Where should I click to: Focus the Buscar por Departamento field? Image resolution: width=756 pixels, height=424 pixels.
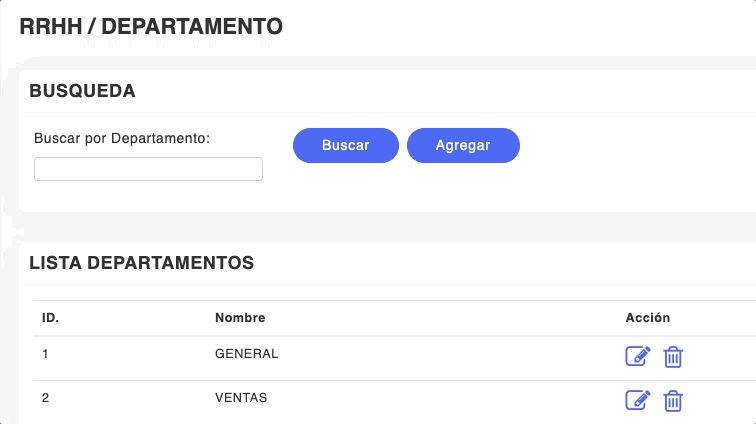point(148,169)
